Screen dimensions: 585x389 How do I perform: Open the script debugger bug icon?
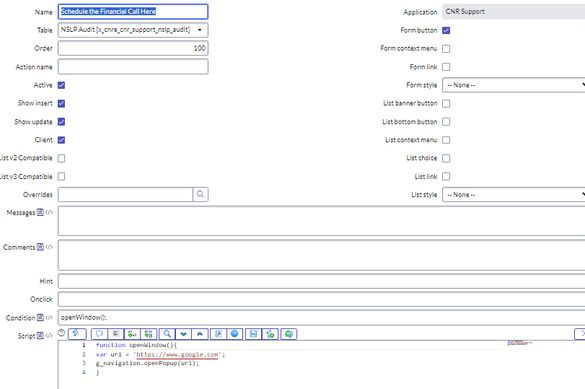click(289, 334)
